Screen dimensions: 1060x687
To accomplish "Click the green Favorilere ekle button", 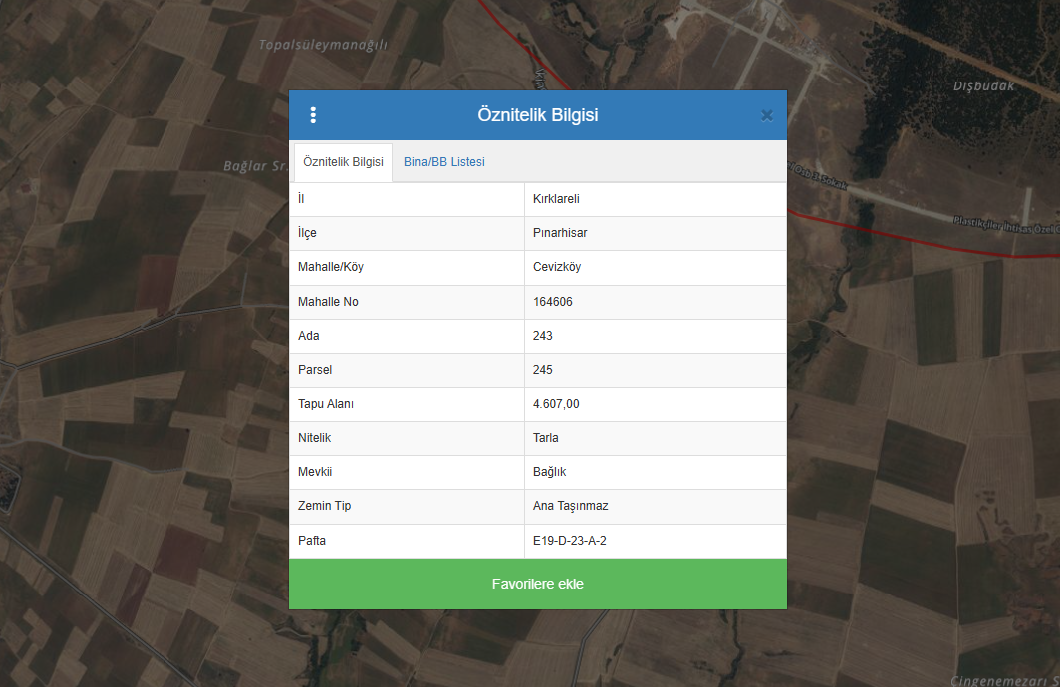I will tap(537, 584).
